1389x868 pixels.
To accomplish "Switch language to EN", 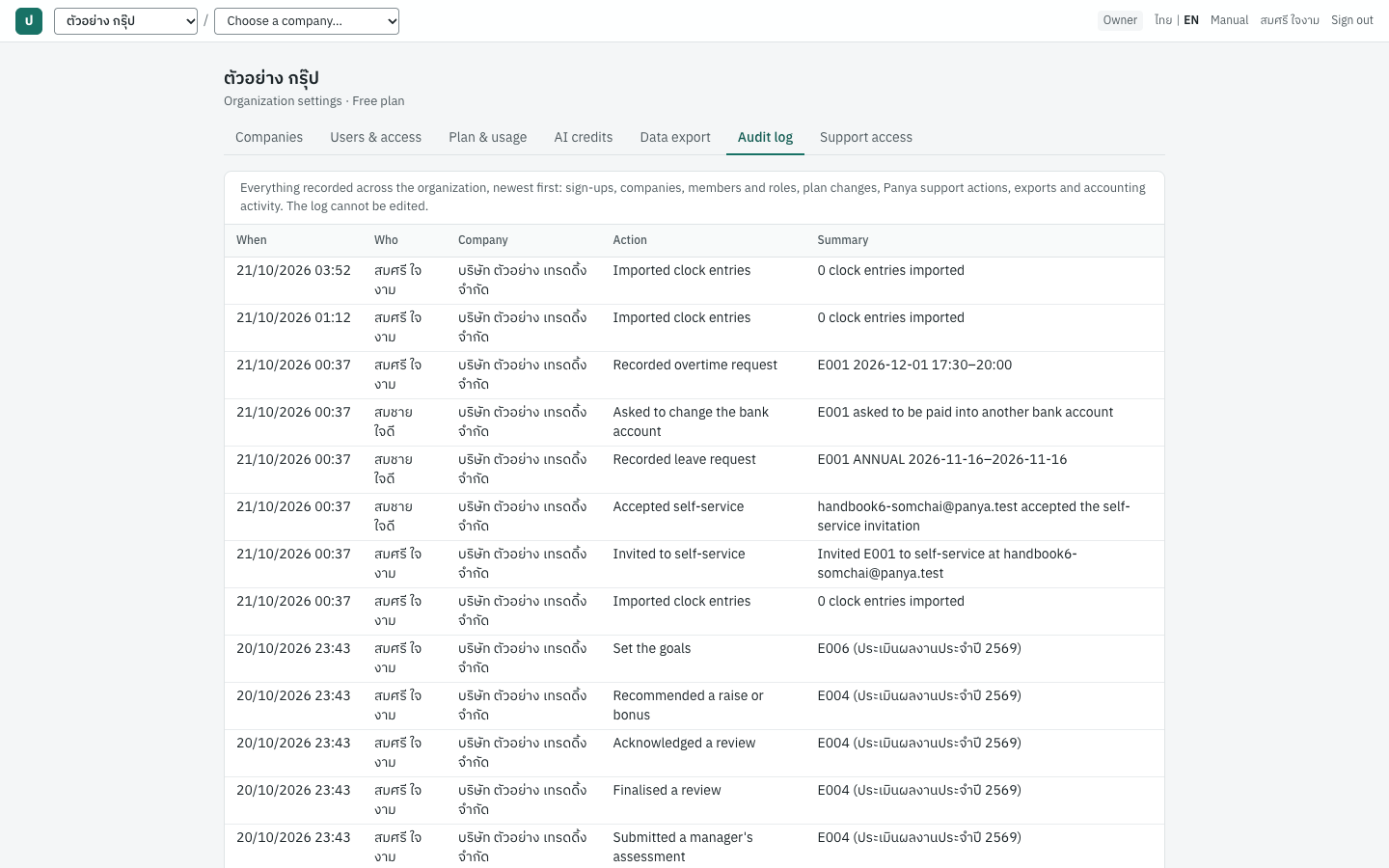I will [x=1191, y=20].
